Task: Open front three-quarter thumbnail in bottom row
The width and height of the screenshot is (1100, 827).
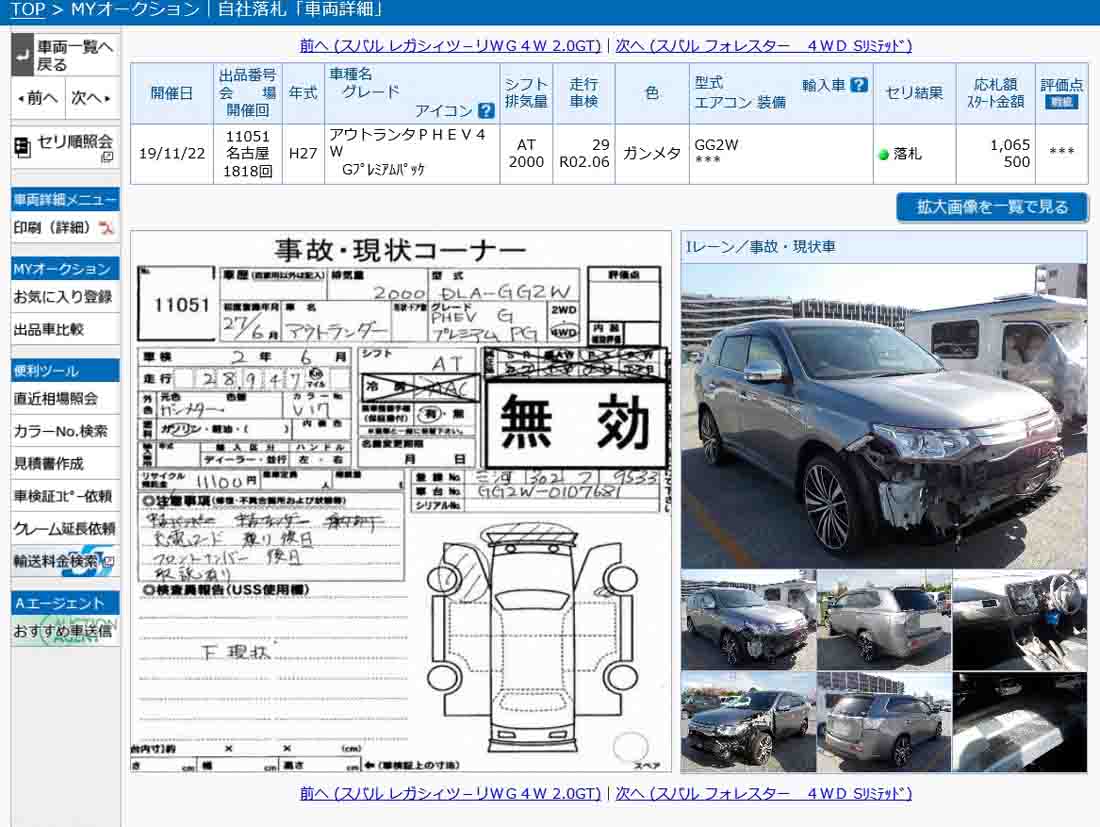Action: point(748,722)
